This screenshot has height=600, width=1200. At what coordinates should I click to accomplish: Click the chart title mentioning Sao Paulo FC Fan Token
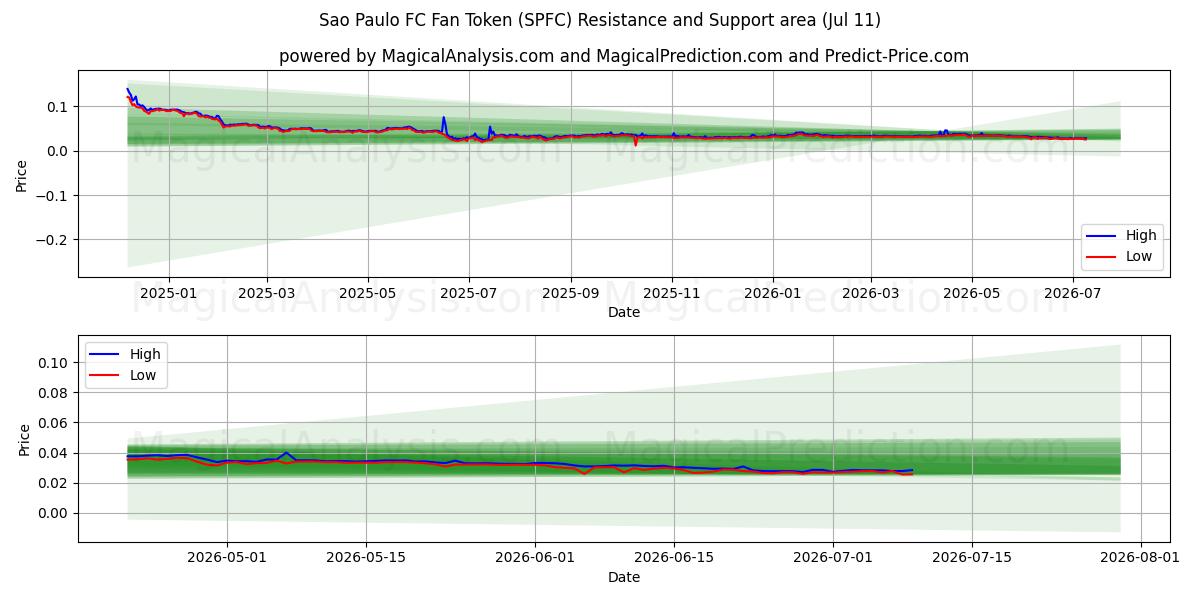pos(600,20)
